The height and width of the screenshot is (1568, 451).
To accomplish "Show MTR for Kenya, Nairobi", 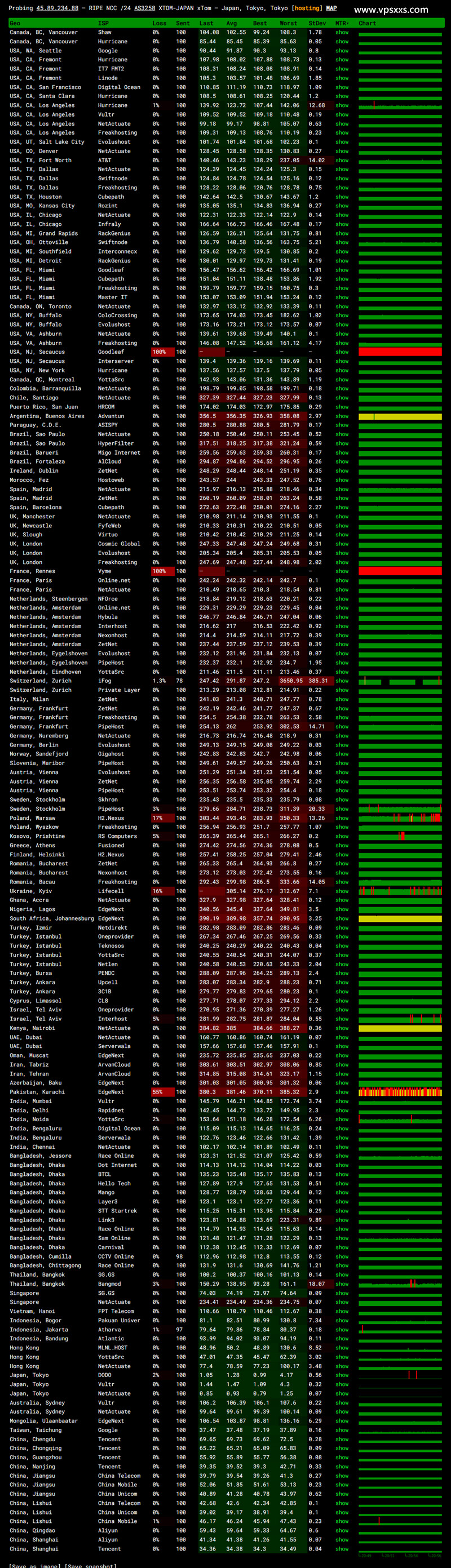I will click(x=342, y=1028).
